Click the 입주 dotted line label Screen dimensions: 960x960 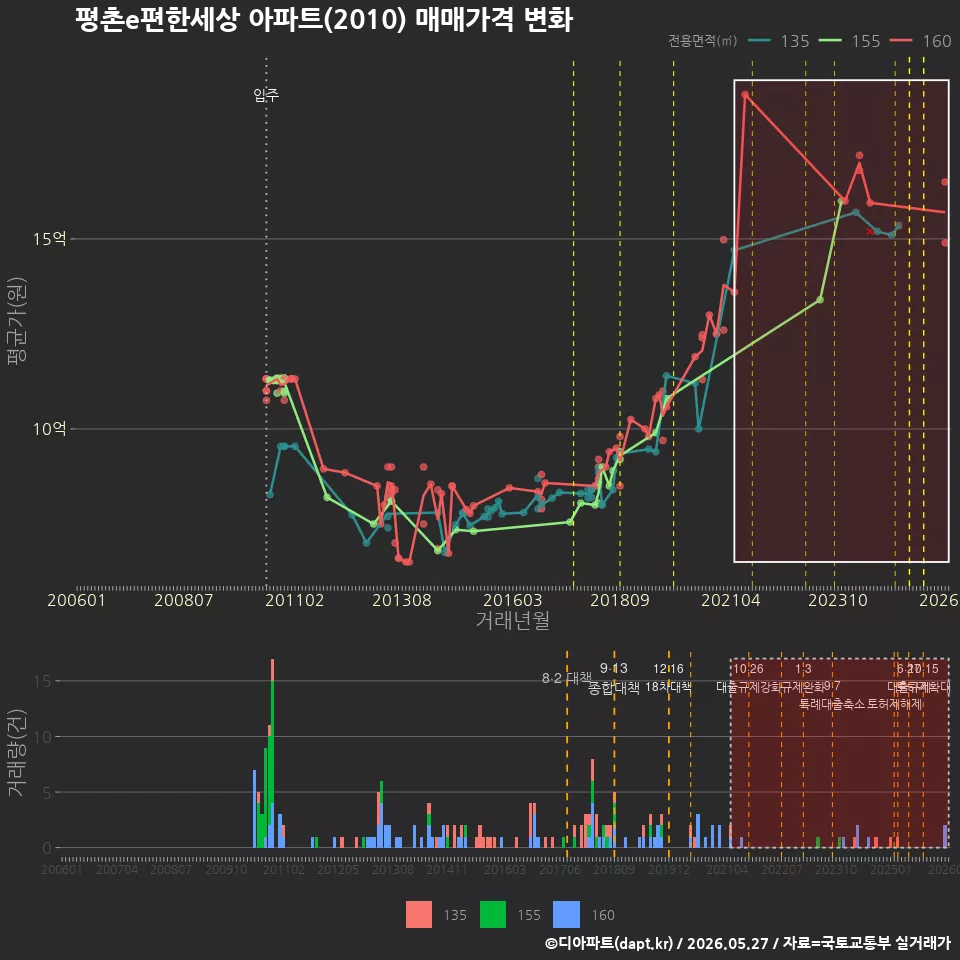pyautogui.click(x=266, y=95)
